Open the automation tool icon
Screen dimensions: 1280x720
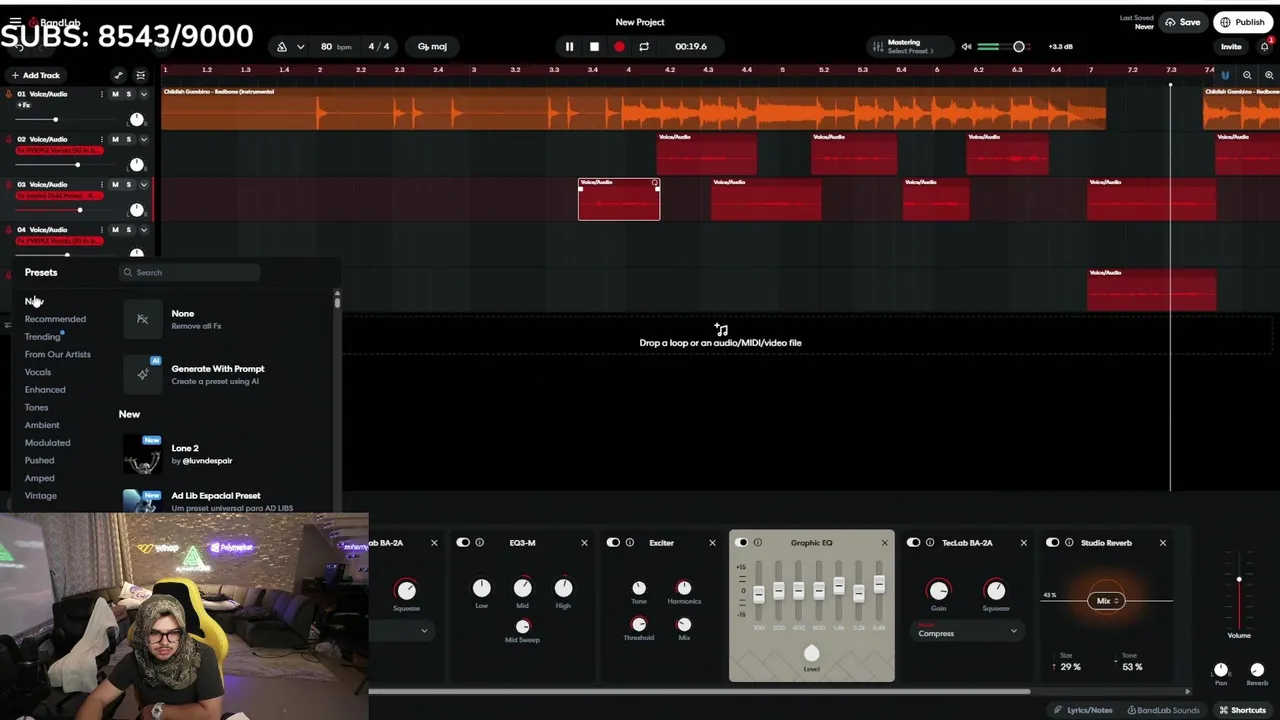118,75
